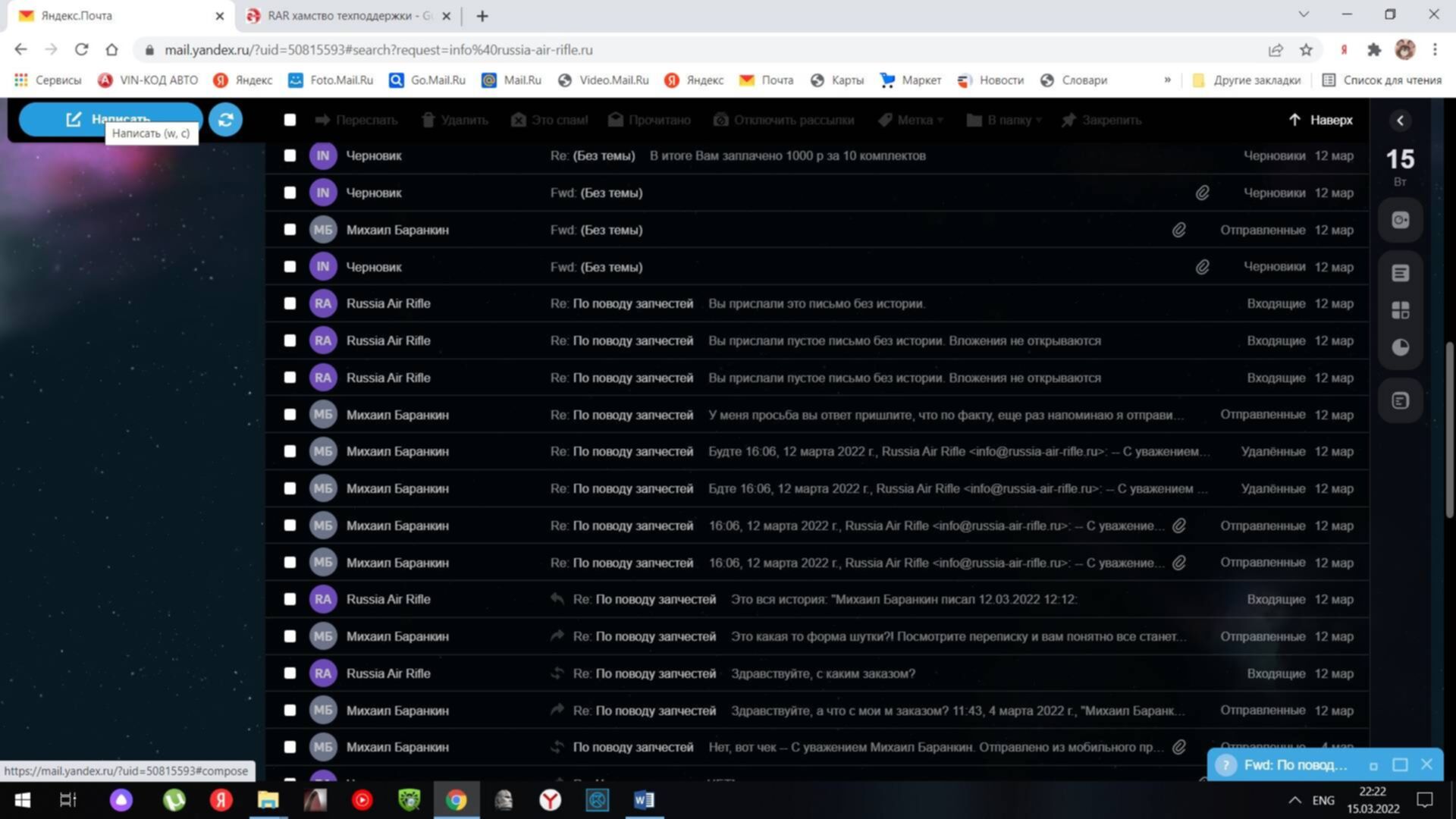The width and height of the screenshot is (1456, 819).
Task: Open Словари bookmark
Action: [x=1074, y=80]
